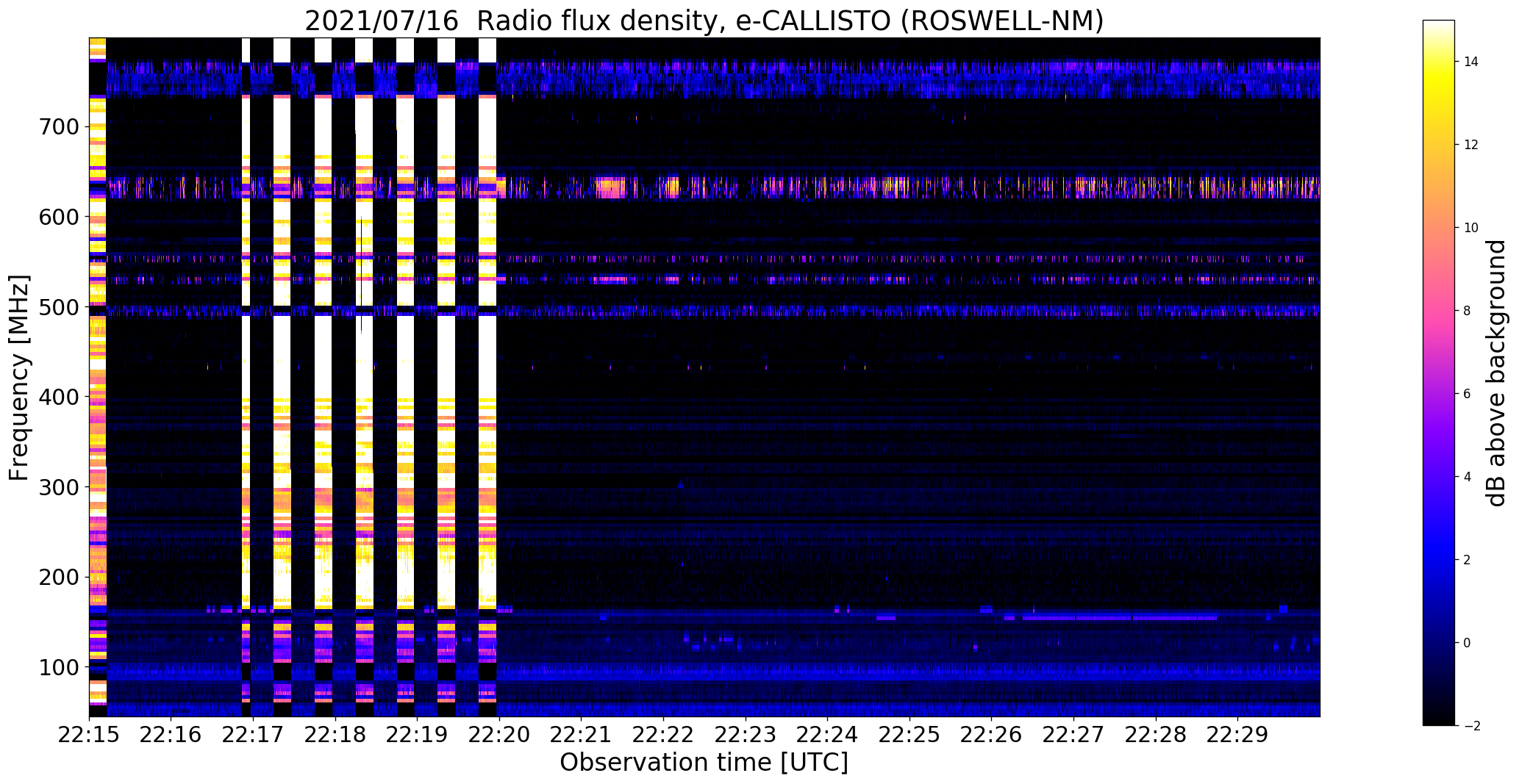The image size is (1519, 784).
Task: Click the 200 MHz frequency tick label
Action: click(58, 578)
